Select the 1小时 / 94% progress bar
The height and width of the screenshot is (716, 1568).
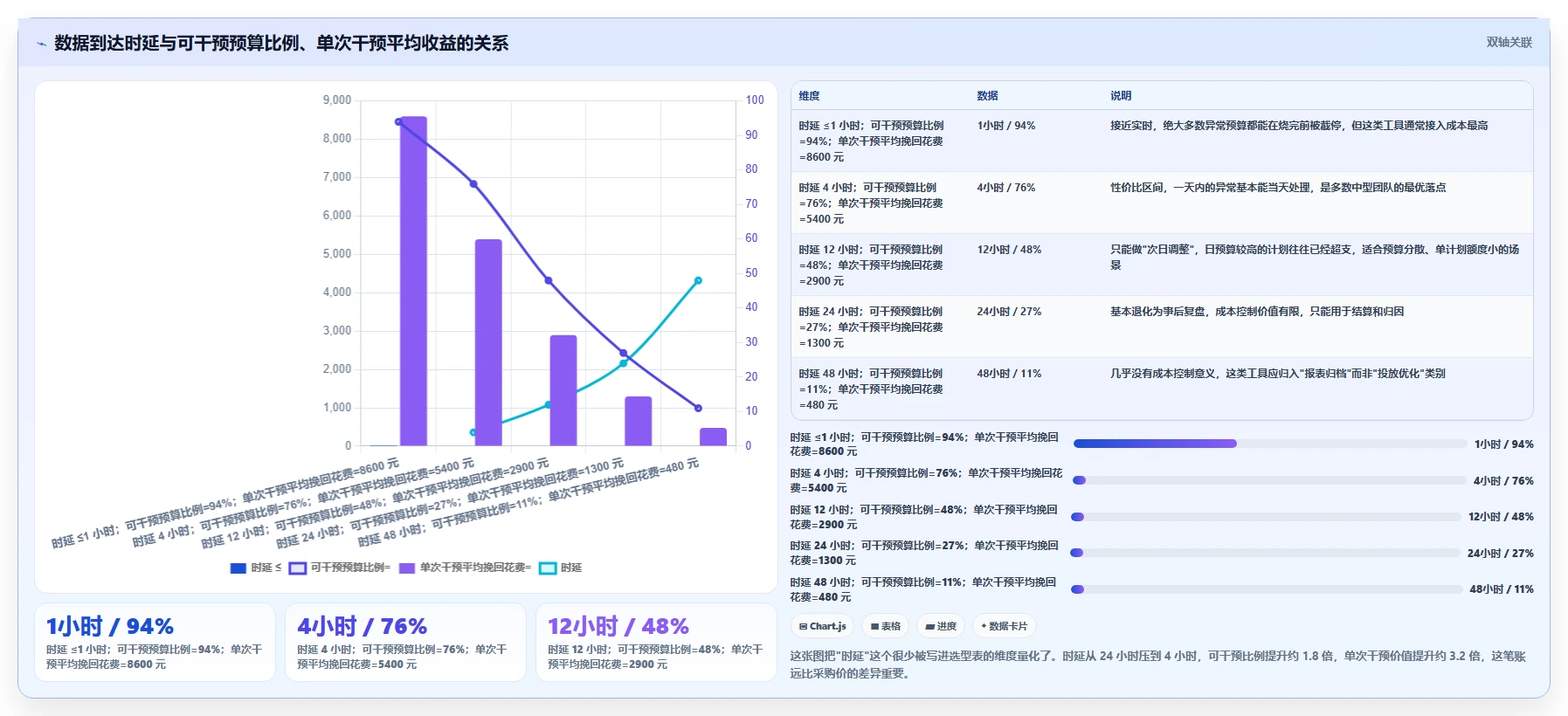coord(1269,444)
